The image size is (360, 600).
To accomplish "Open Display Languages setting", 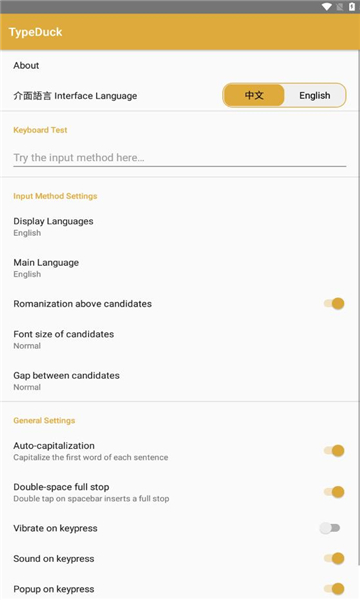I will click(x=180, y=227).
